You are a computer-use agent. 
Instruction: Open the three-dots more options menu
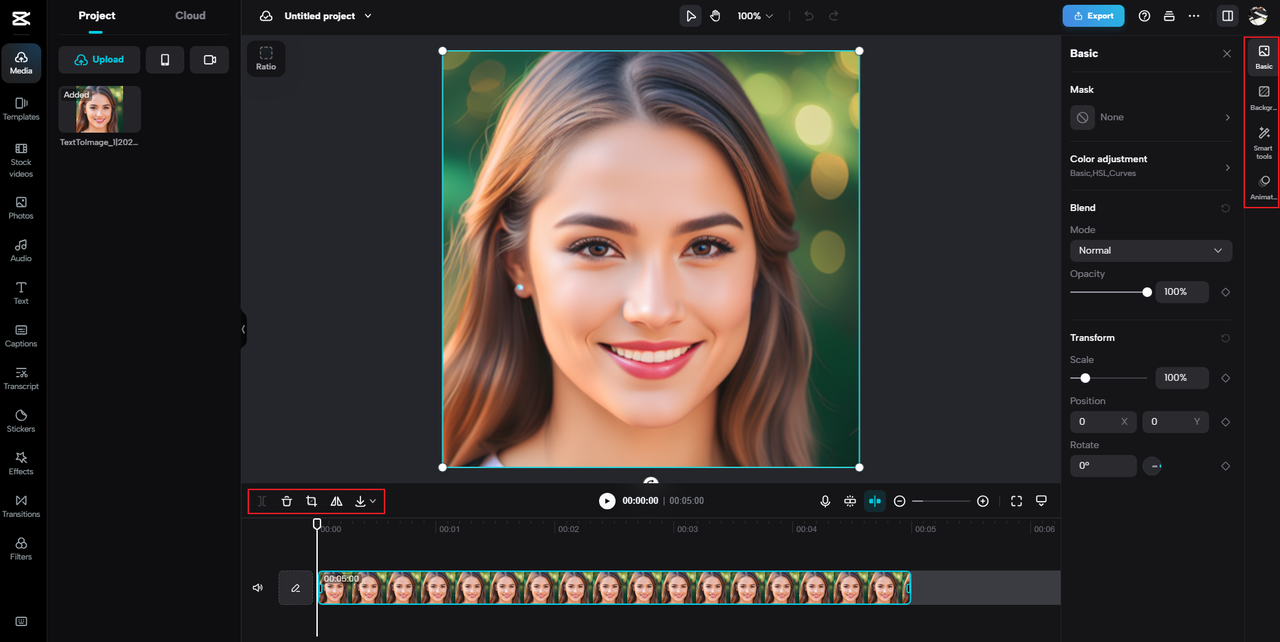pos(1194,16)
